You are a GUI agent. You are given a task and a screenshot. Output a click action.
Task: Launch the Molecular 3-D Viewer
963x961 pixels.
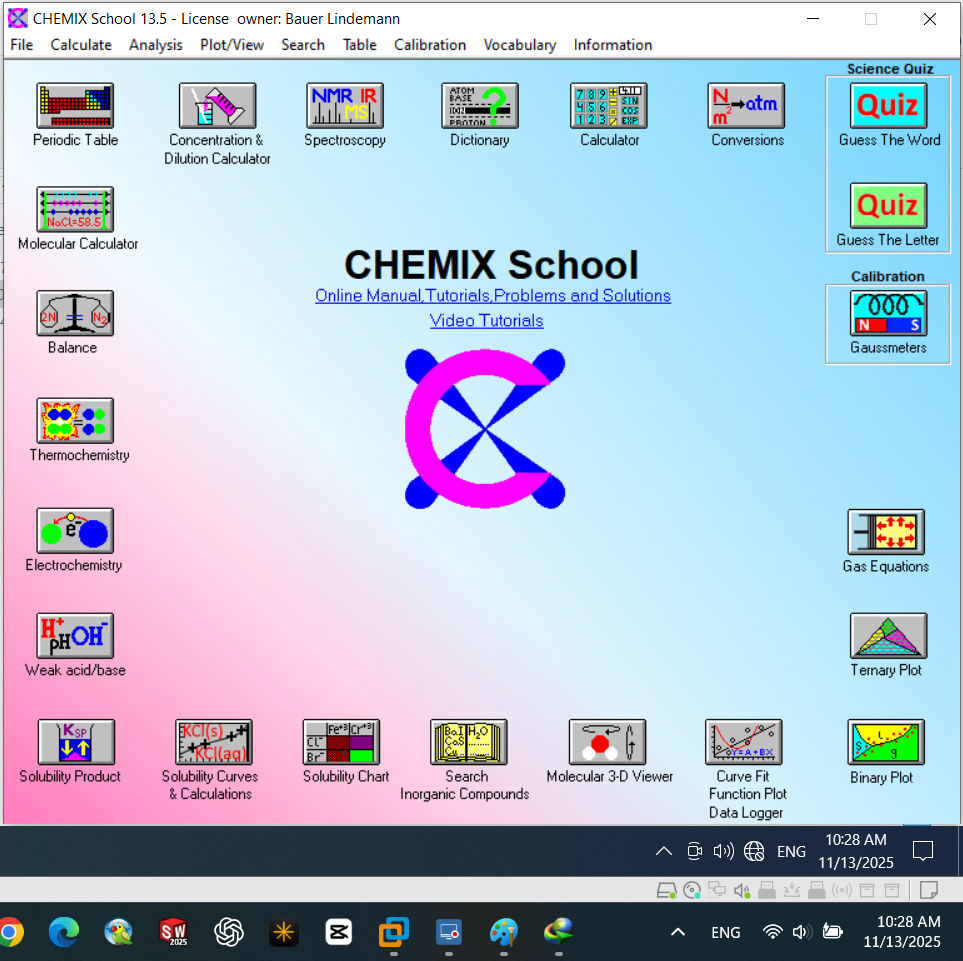click(607, 742)
